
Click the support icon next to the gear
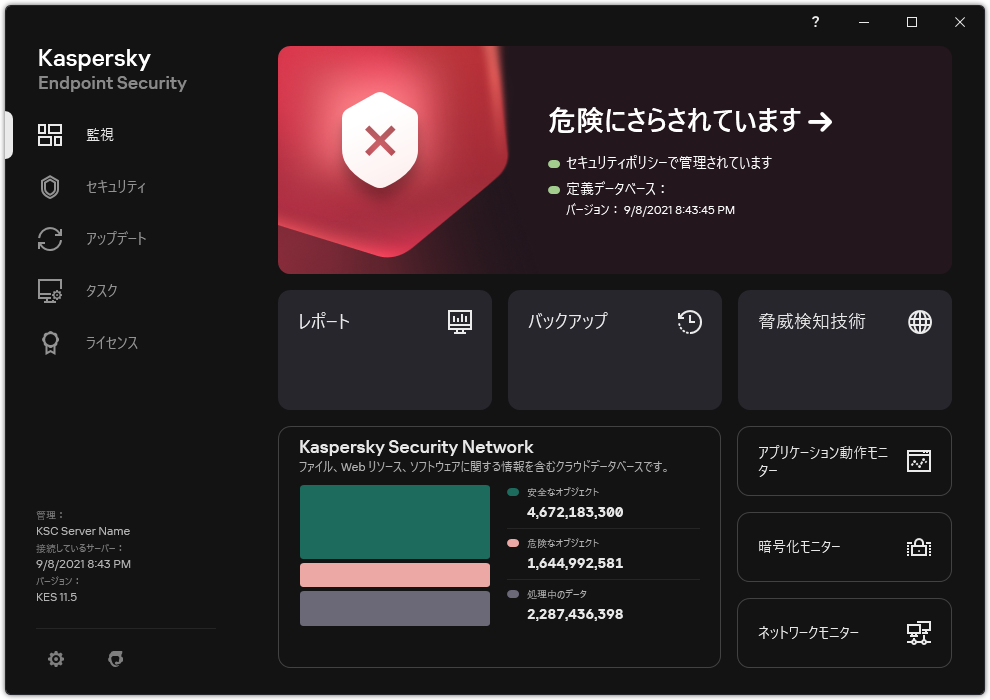pos(115,659)
